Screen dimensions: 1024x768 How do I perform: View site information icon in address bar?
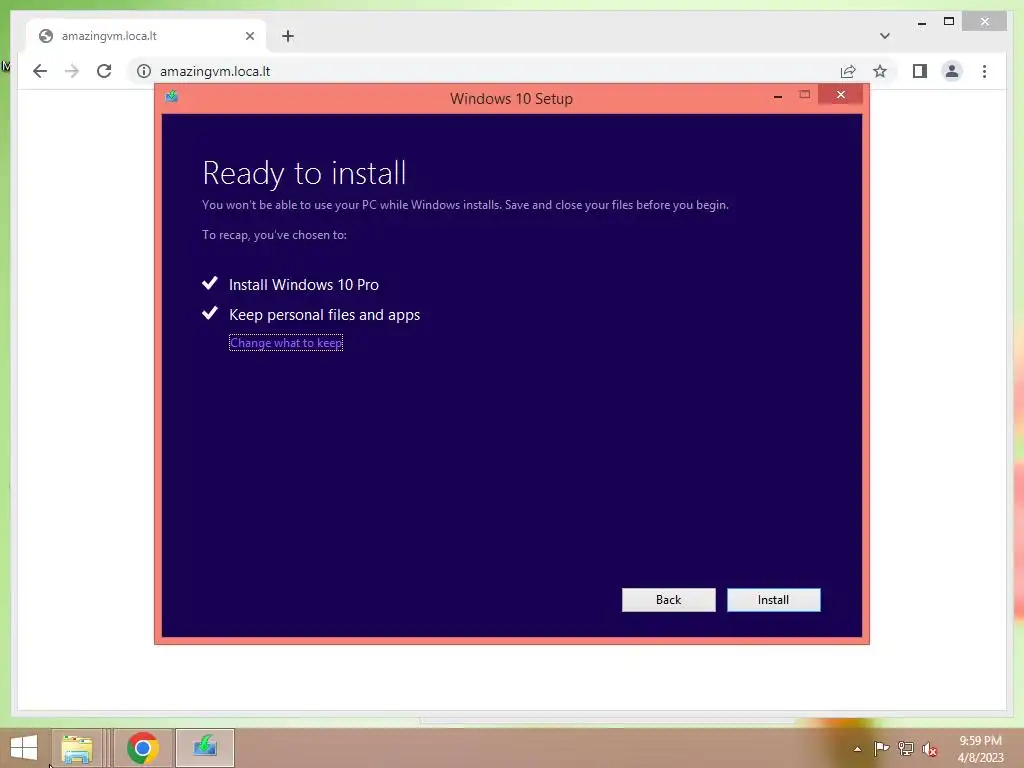[x=144, y=71]
